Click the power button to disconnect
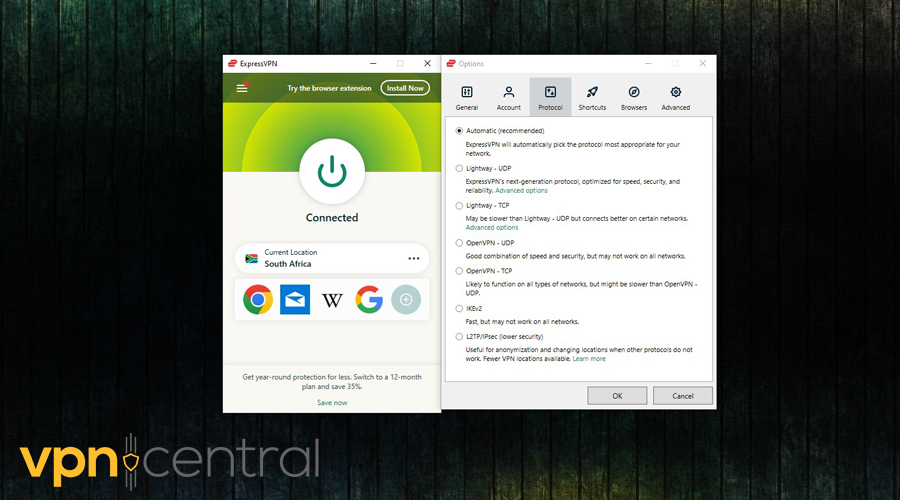The height and width of the screenshot is (500, 900). [x=332, y=171]
